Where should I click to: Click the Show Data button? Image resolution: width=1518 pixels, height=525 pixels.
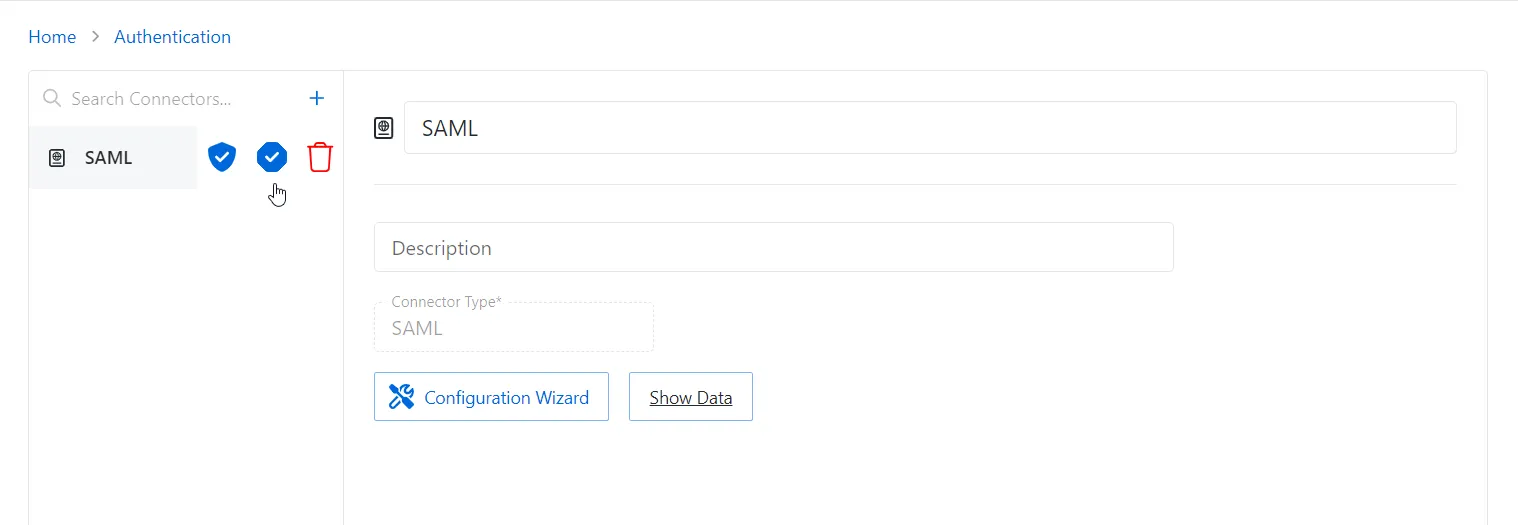[690, 397]
